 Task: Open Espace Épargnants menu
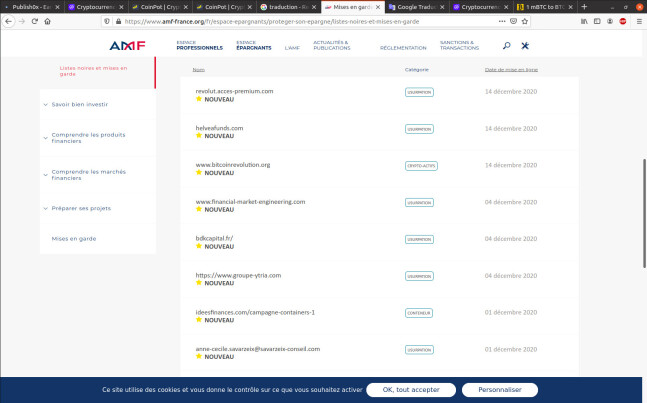pos(254,45)
